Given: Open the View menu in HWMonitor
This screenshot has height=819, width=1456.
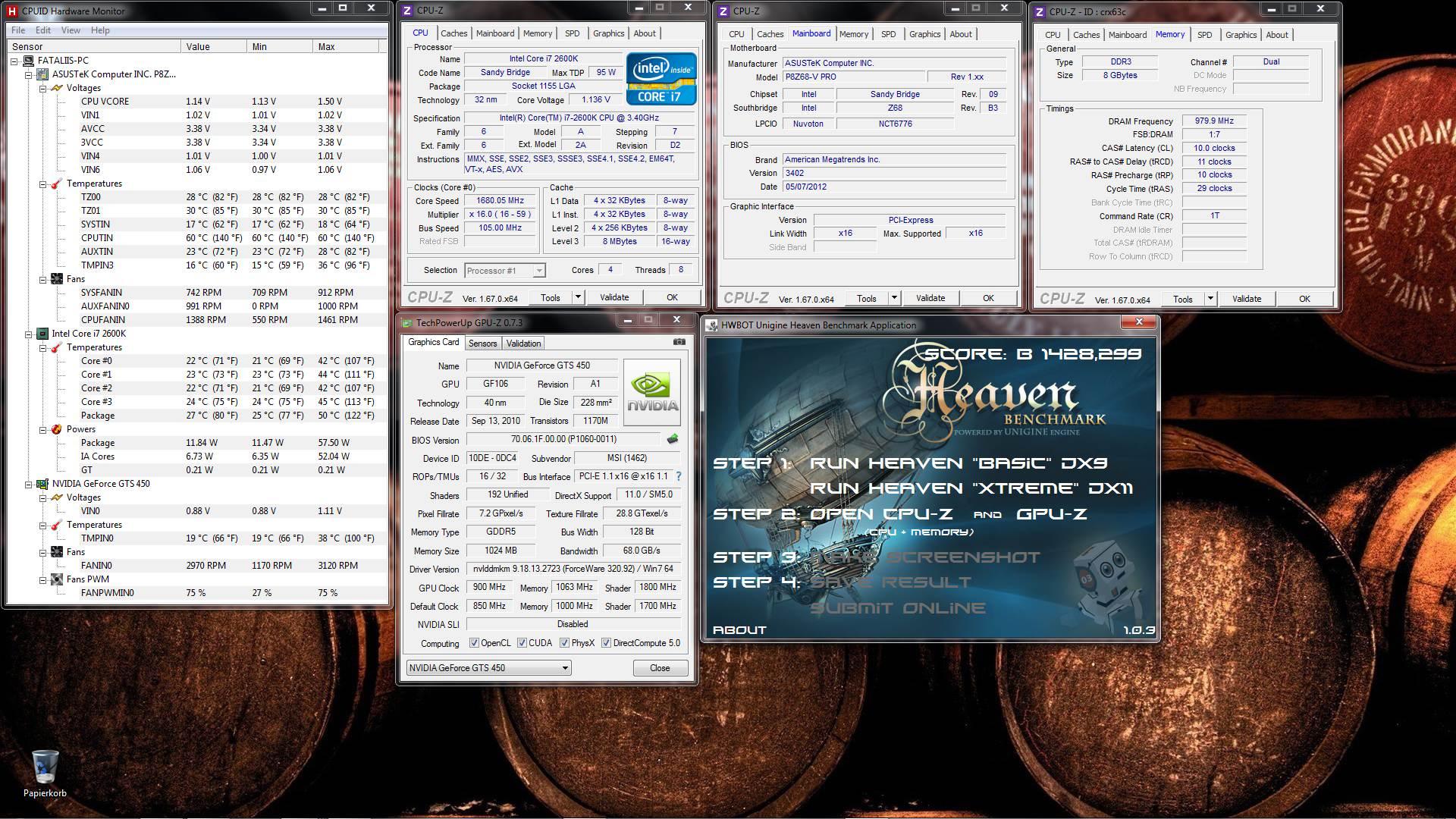Looking at the screenshot, I should click(x=71, y=30).
